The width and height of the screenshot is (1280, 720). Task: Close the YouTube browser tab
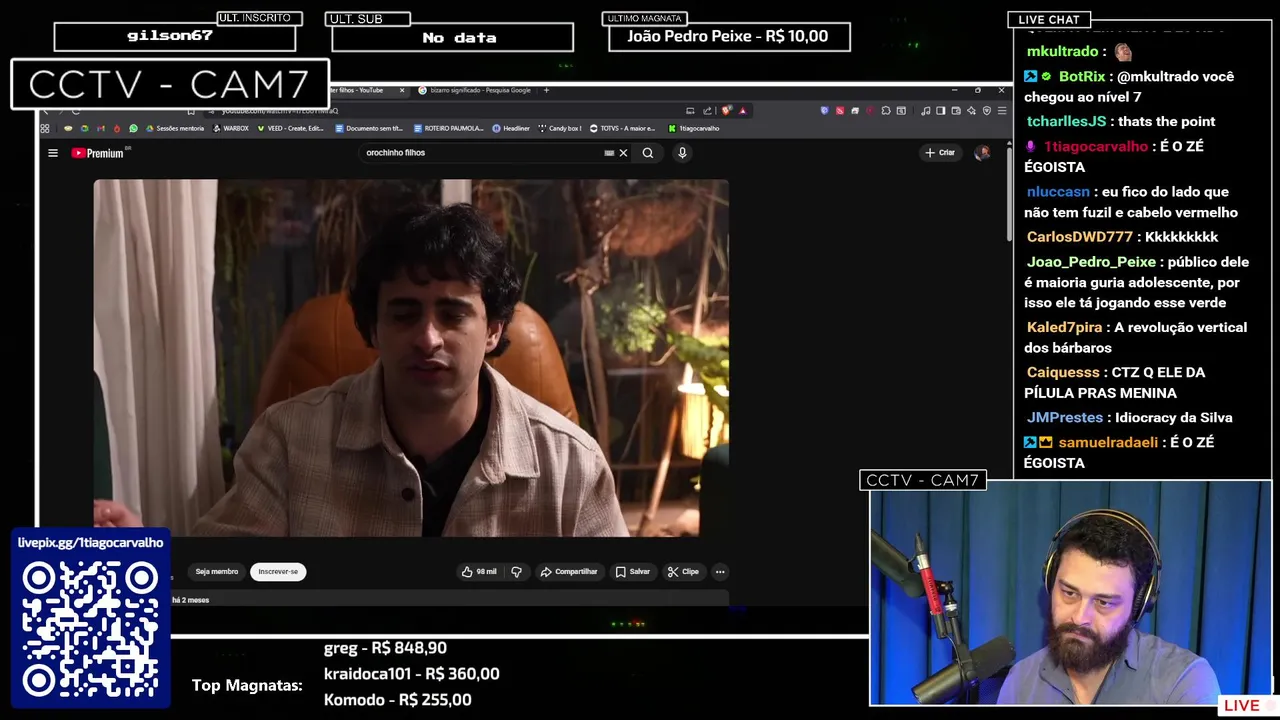point(402,90)
